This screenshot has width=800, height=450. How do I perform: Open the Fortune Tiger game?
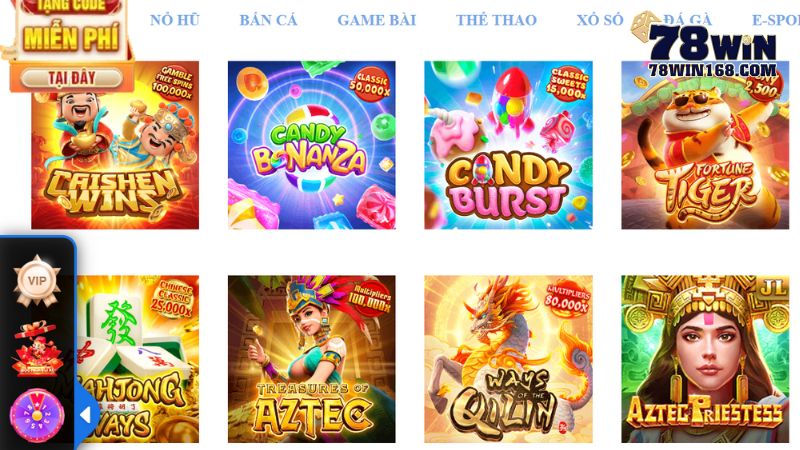click(705, 145)
